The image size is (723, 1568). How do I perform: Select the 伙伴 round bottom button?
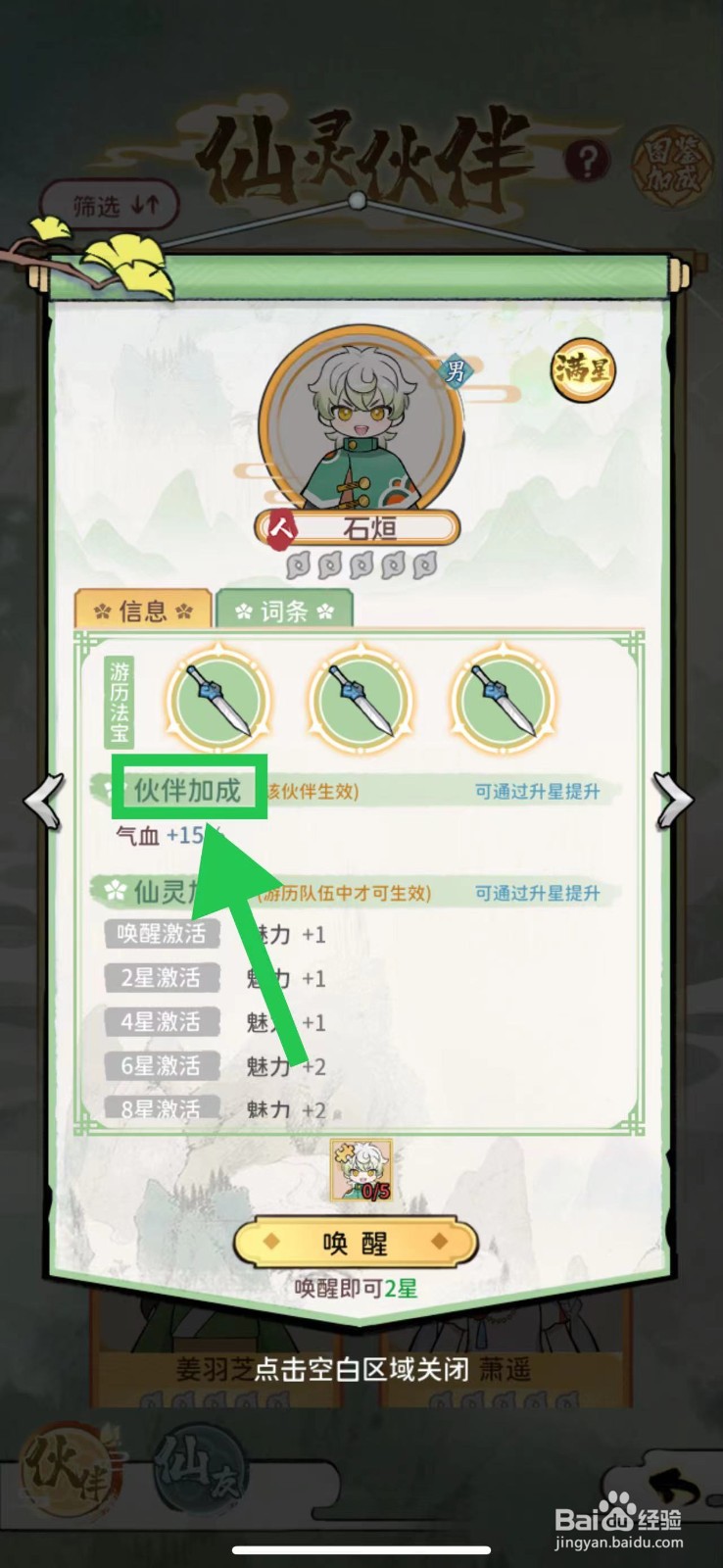coord(70,1471)
